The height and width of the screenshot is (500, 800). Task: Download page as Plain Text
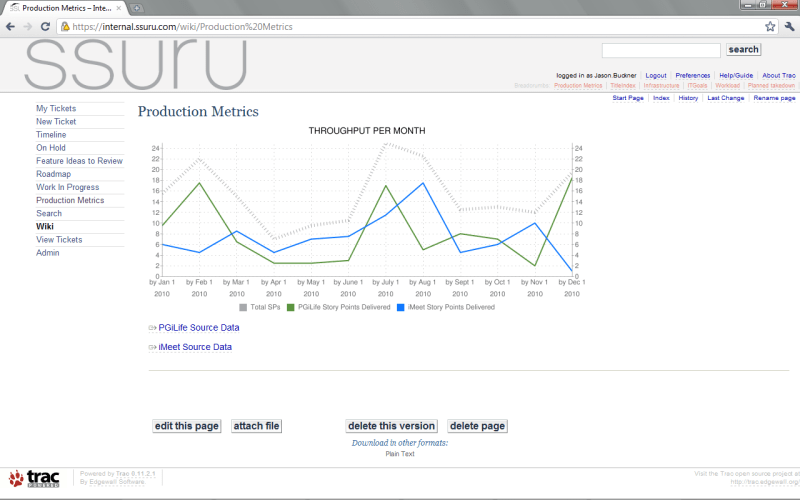[400, 454]
